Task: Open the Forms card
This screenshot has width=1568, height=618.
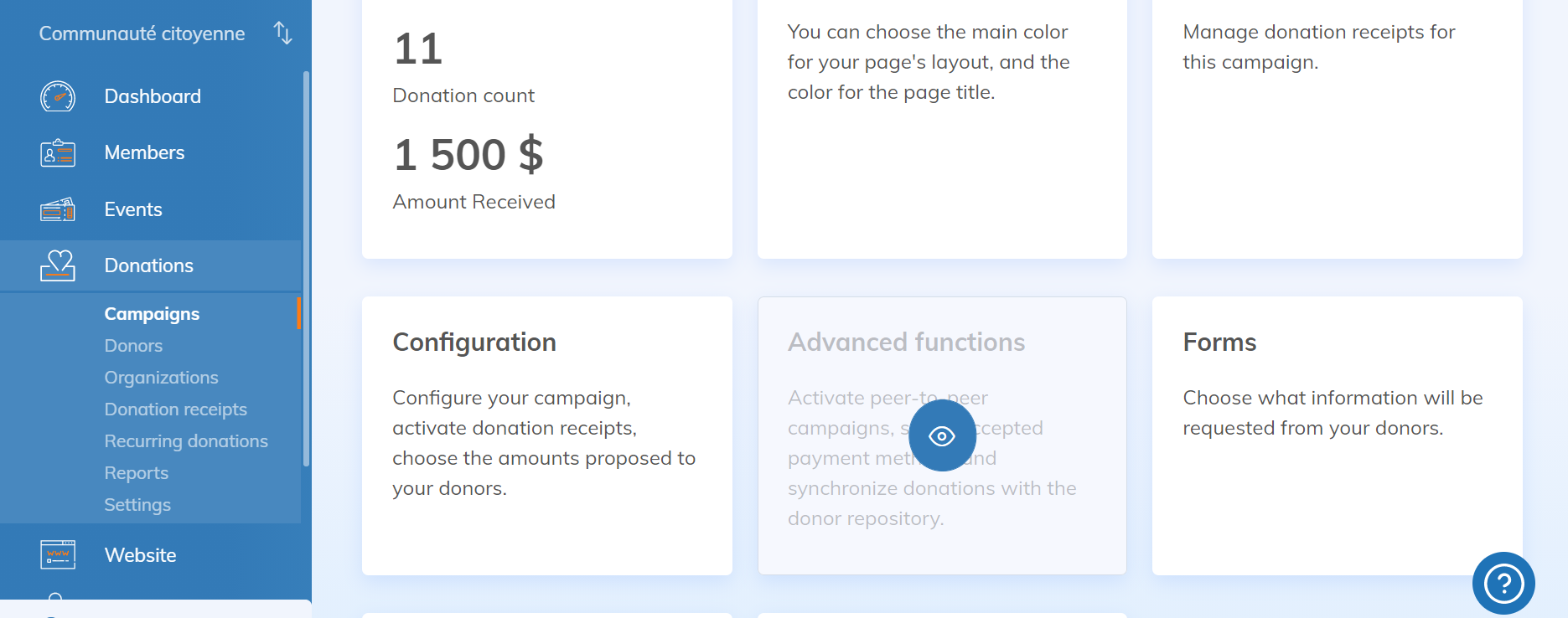Action: pyautogui.click(x=1337, y=435)
